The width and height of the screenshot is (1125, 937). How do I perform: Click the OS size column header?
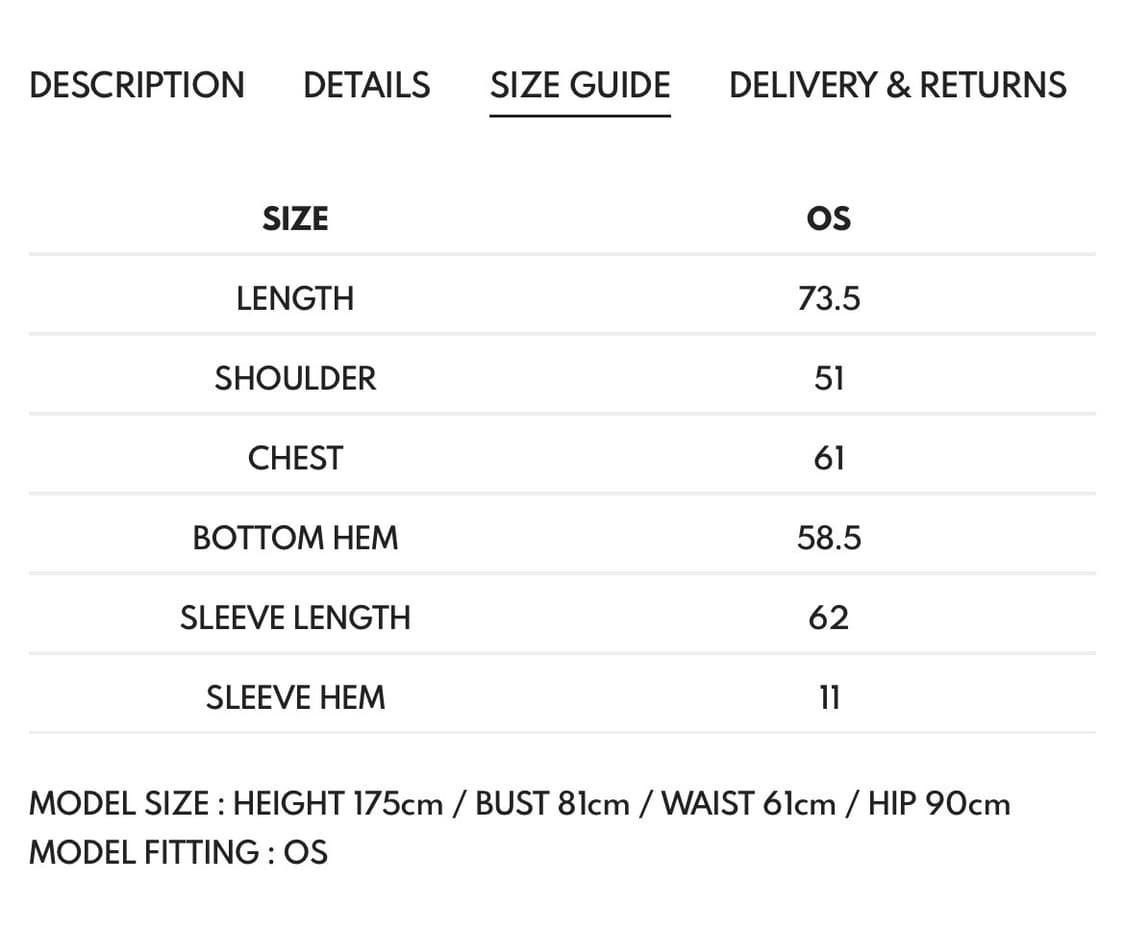tap(828, 218)
